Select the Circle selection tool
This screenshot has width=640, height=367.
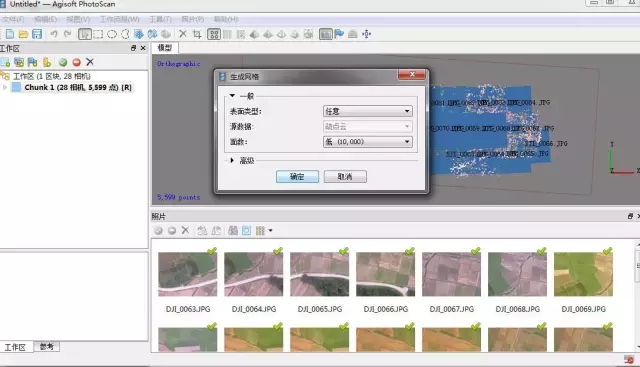click(112, 34)
